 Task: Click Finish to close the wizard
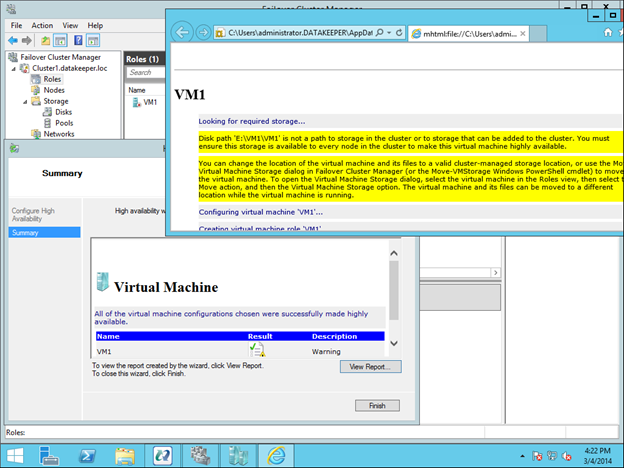point(376,405)
